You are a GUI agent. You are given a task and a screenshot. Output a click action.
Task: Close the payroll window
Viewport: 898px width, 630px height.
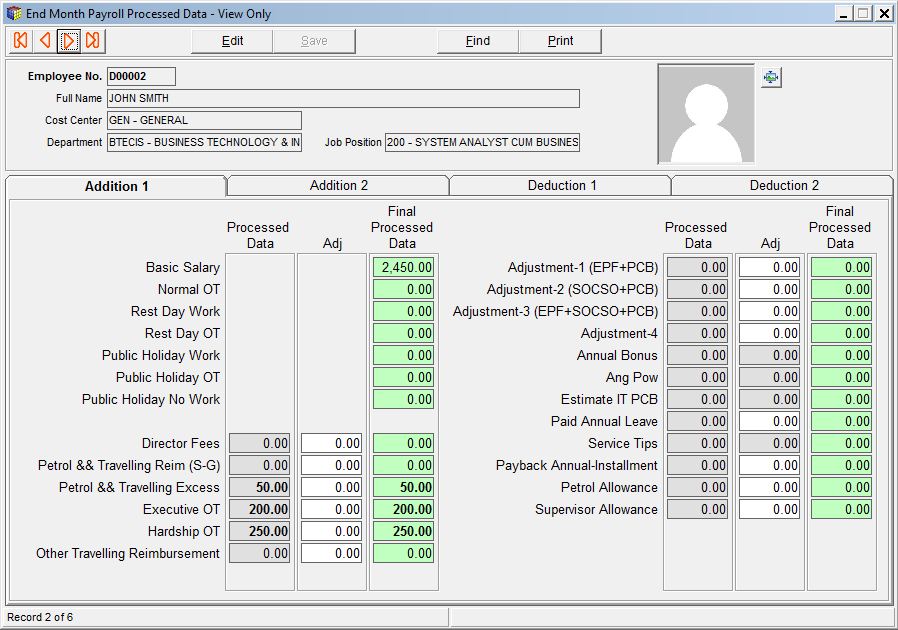click(x=884, y=13)
